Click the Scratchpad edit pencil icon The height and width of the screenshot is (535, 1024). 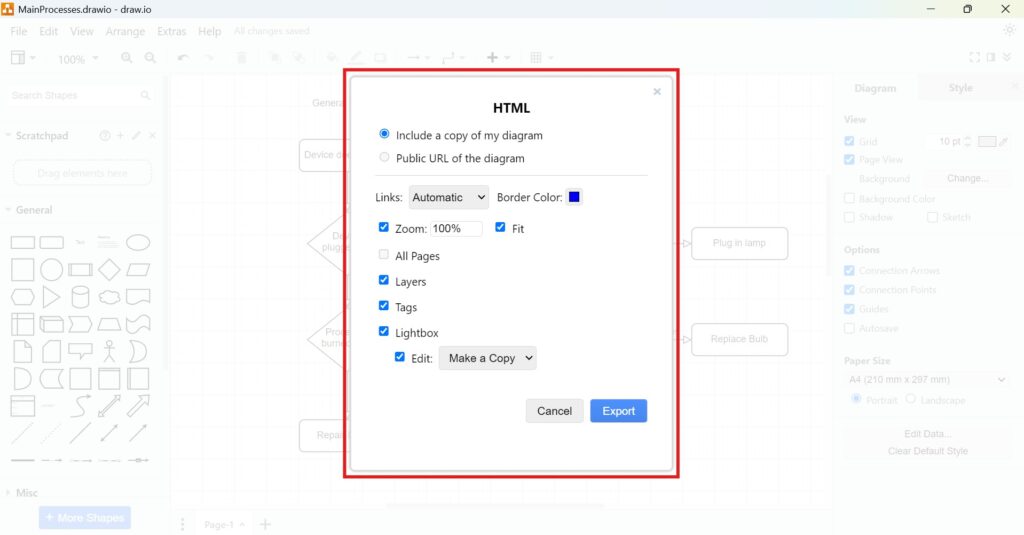tap(136, 136)
